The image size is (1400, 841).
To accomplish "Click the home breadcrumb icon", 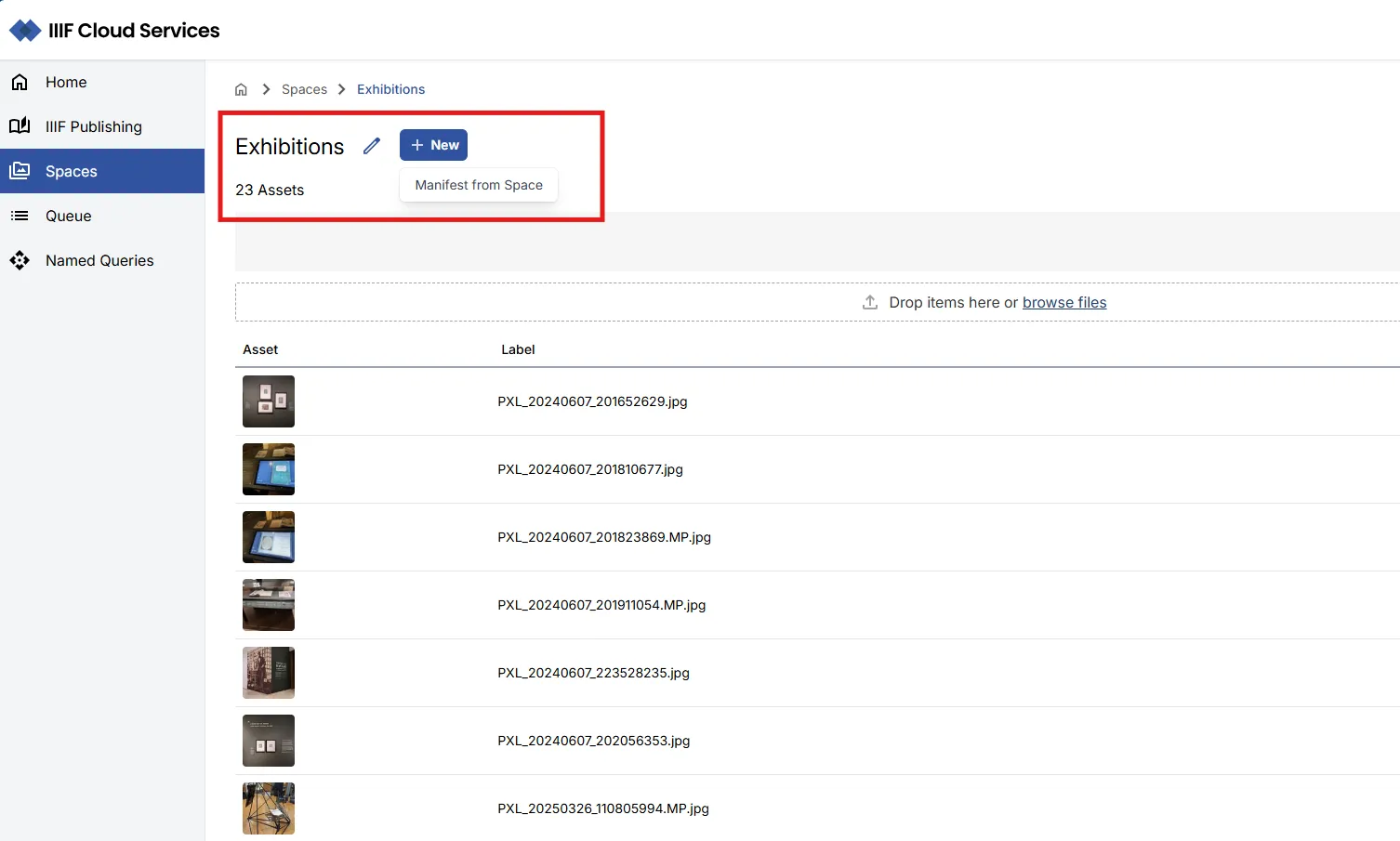I will click(x=241, y=89).
